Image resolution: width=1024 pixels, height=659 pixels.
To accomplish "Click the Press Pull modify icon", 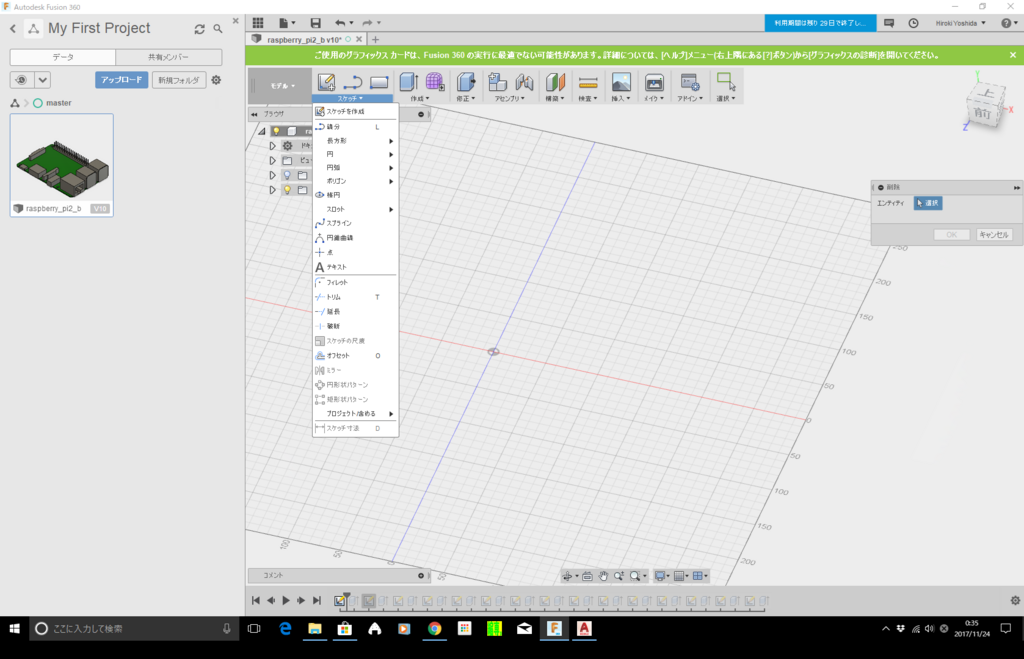I will pyautogui.click(x=466, y=82).
